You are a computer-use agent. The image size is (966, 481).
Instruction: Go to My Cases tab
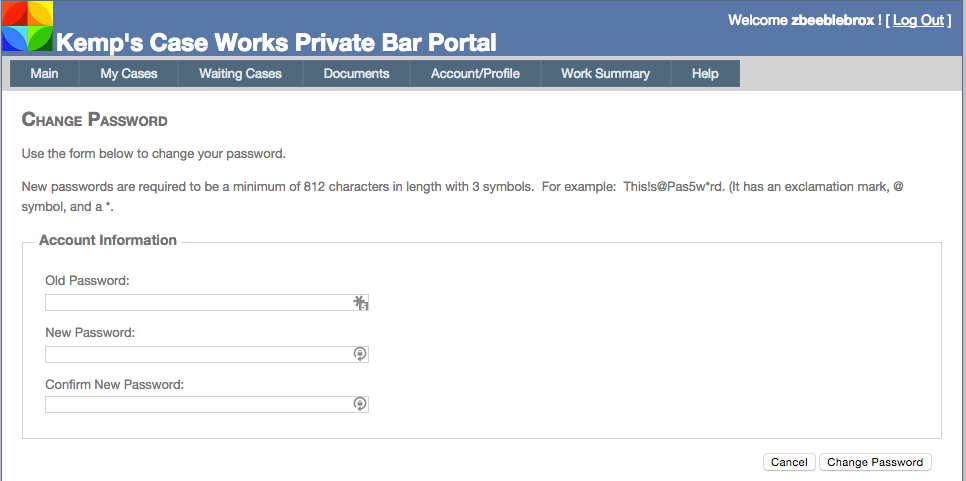pos(129,73)
